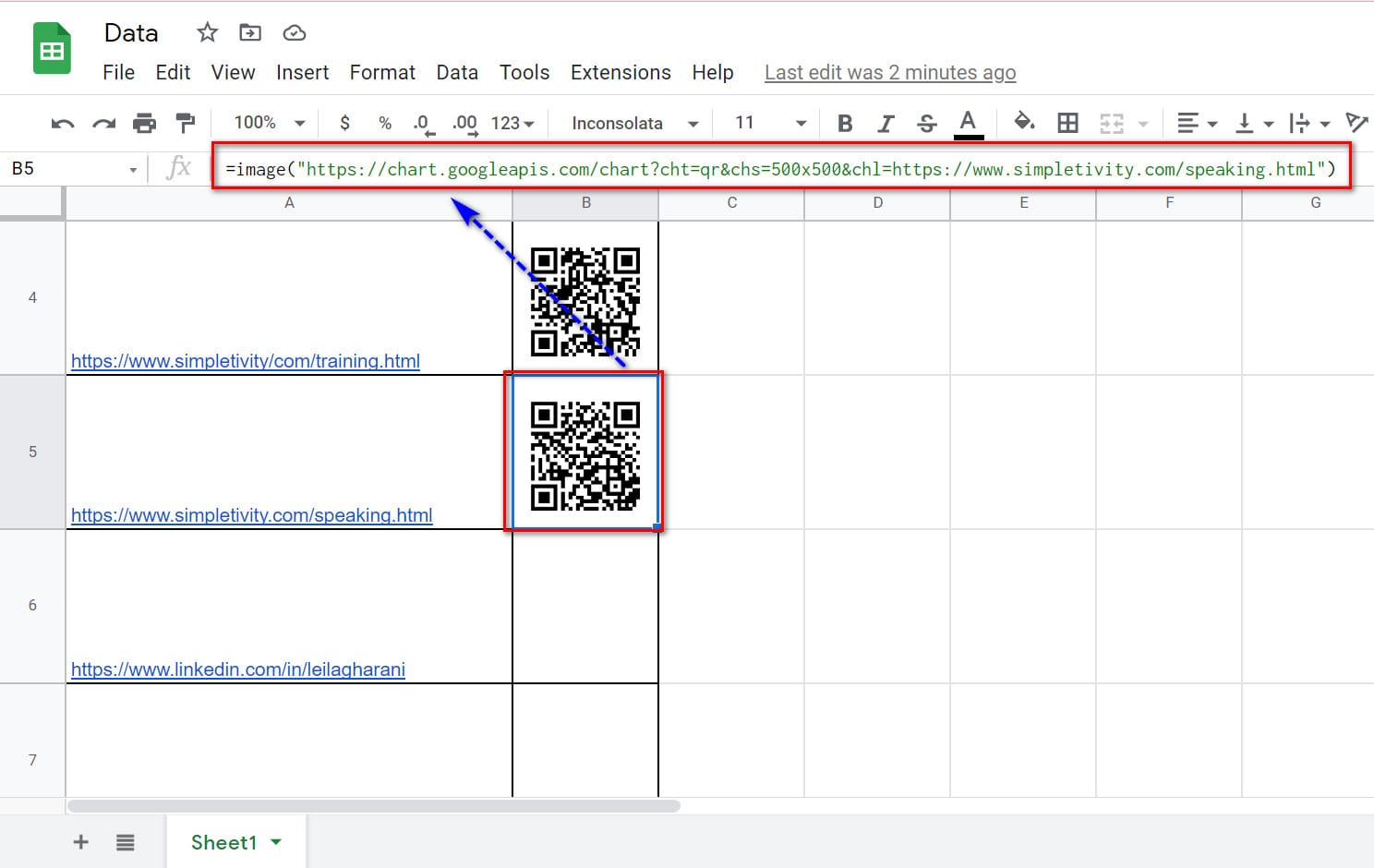The width and height of the screenshot is (1374, 868).
Task: Select row 6 header
Action: [32, 606]
